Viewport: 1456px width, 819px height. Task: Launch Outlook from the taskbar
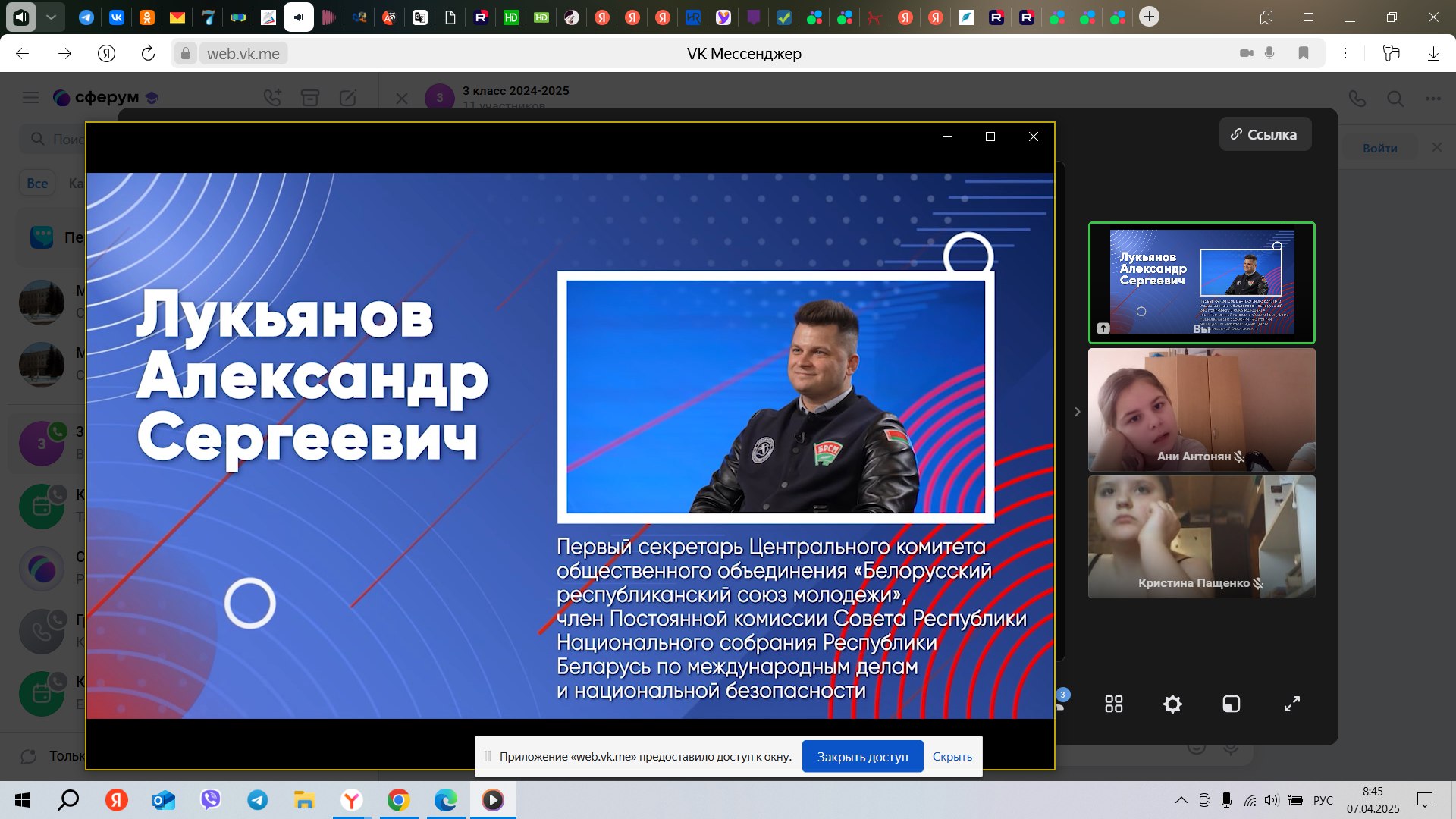pos(163,800)
